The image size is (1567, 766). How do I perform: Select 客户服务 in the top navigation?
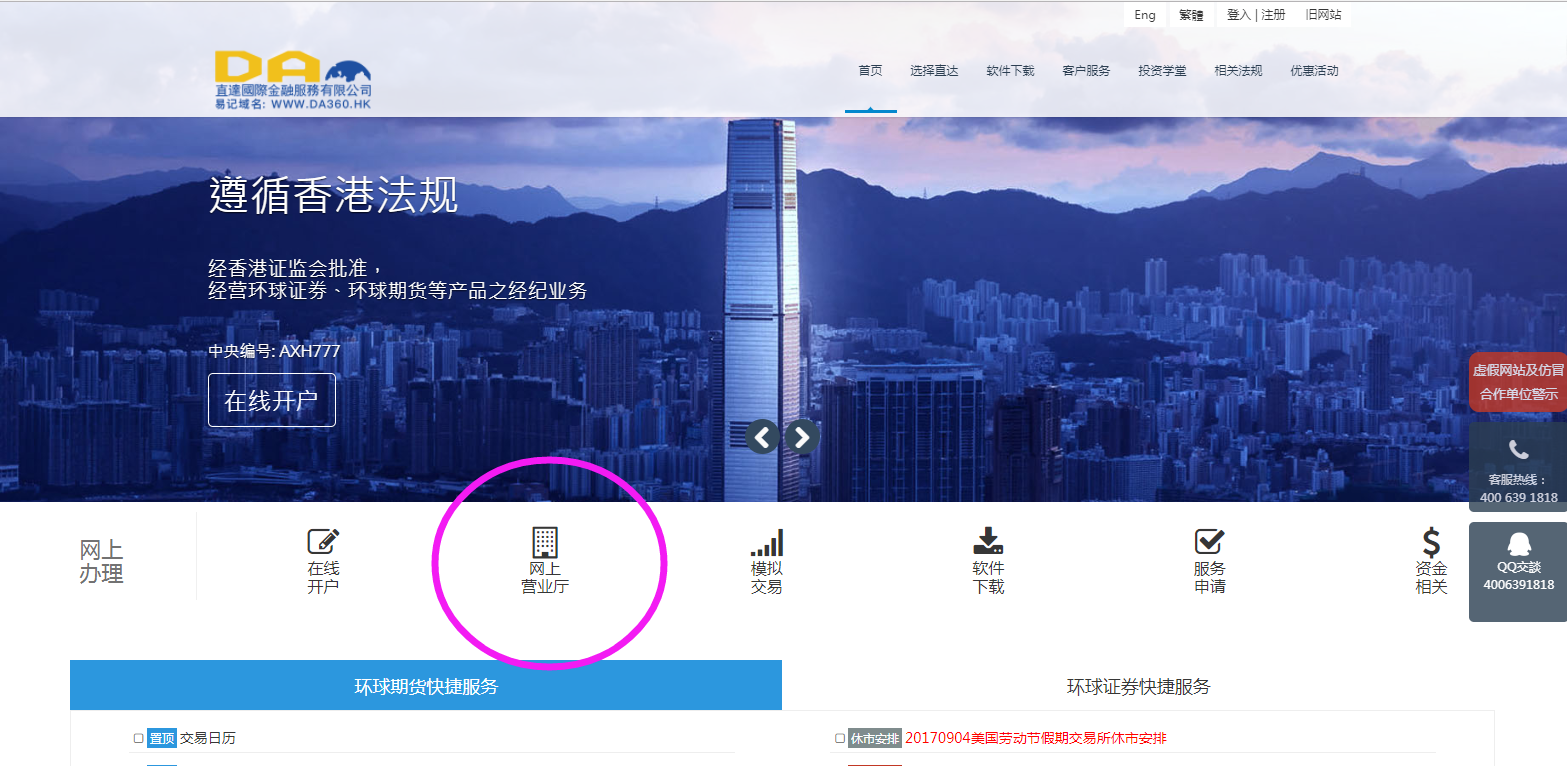(1086, 71)
